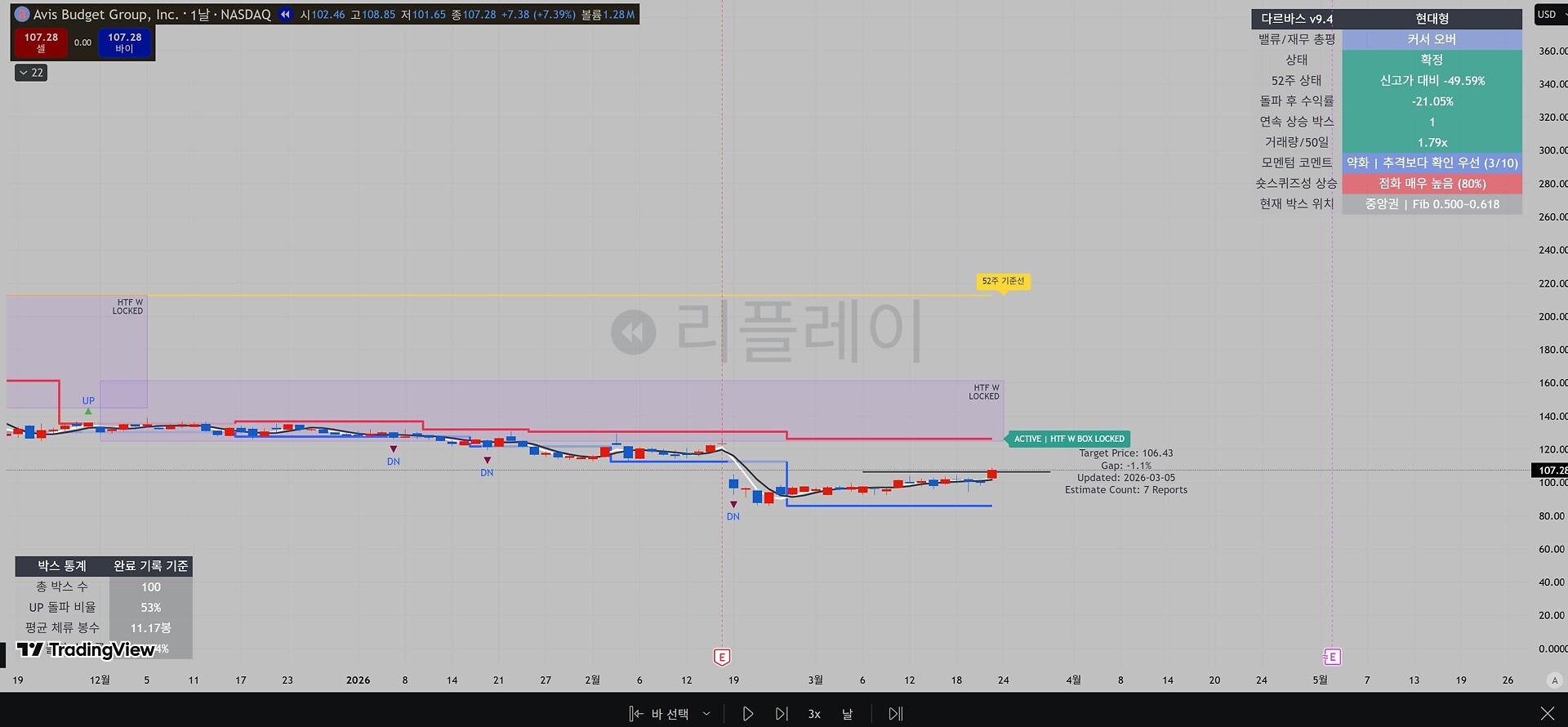
Task: Step forward one bar in replay
Action: pos(782,714)
